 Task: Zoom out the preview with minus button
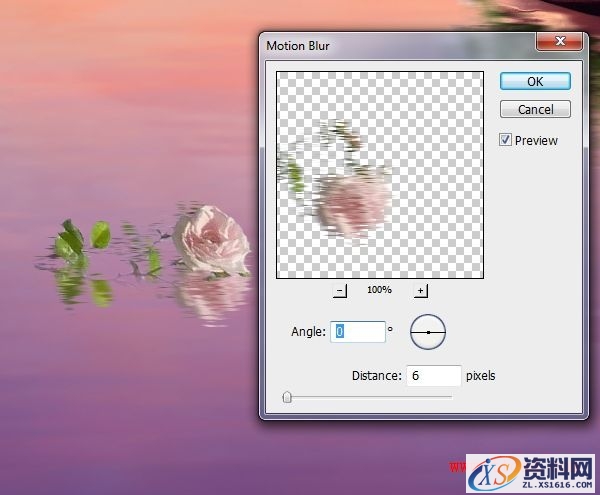pos(340,290)
